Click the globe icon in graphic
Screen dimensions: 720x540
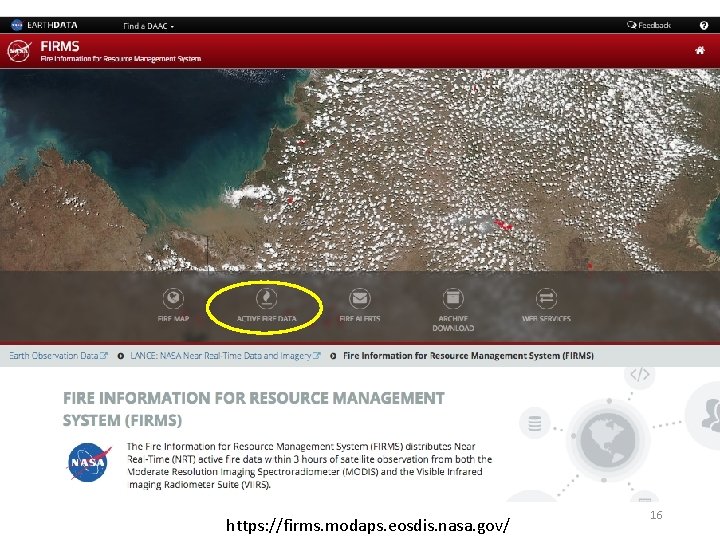click(608, 439)
